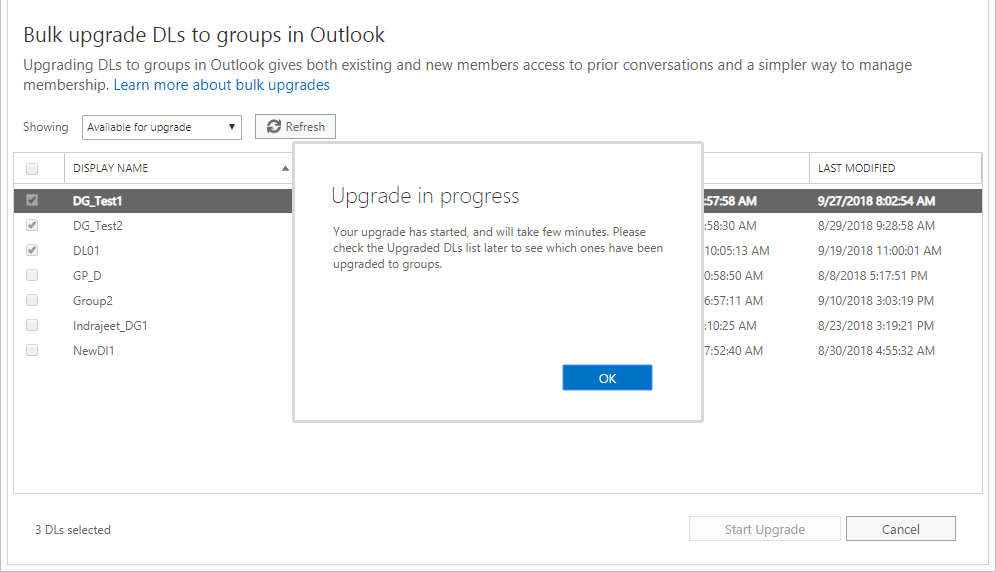
Task: Click the Refresh button
Action: (x=295, y=126)
